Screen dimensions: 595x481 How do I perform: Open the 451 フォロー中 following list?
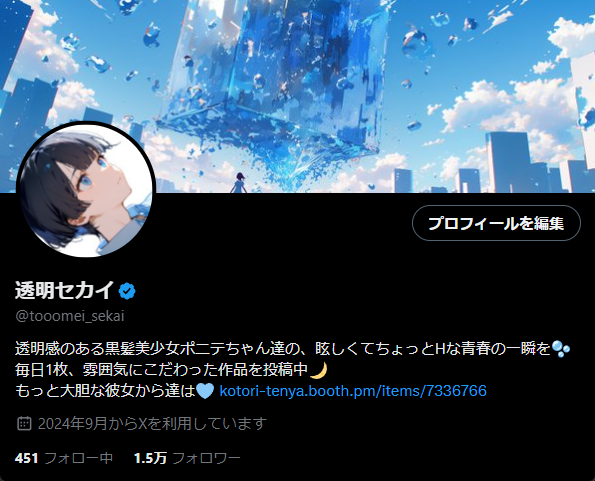[64, 458]
